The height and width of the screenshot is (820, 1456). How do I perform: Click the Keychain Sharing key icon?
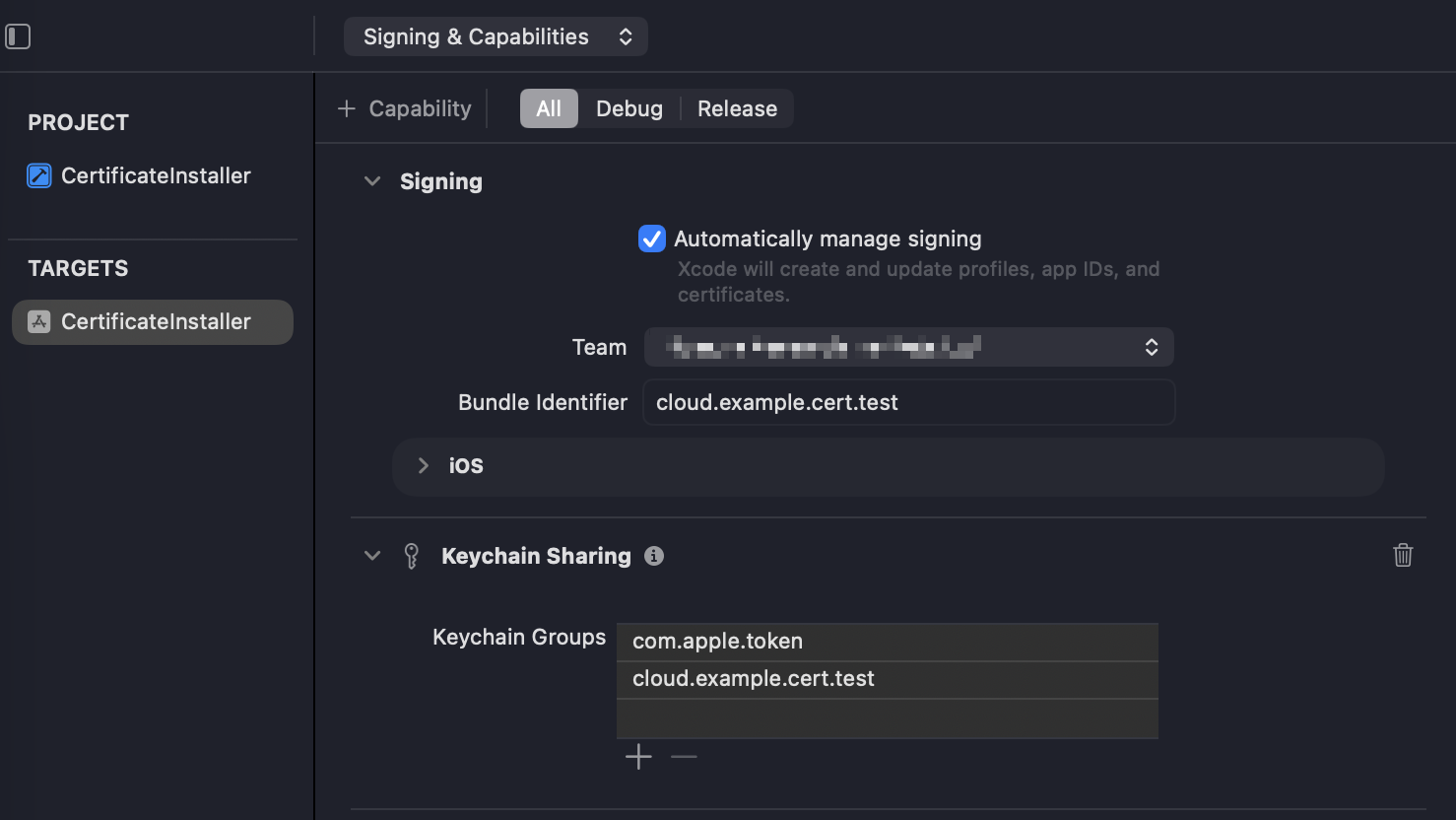pos(412,556)
